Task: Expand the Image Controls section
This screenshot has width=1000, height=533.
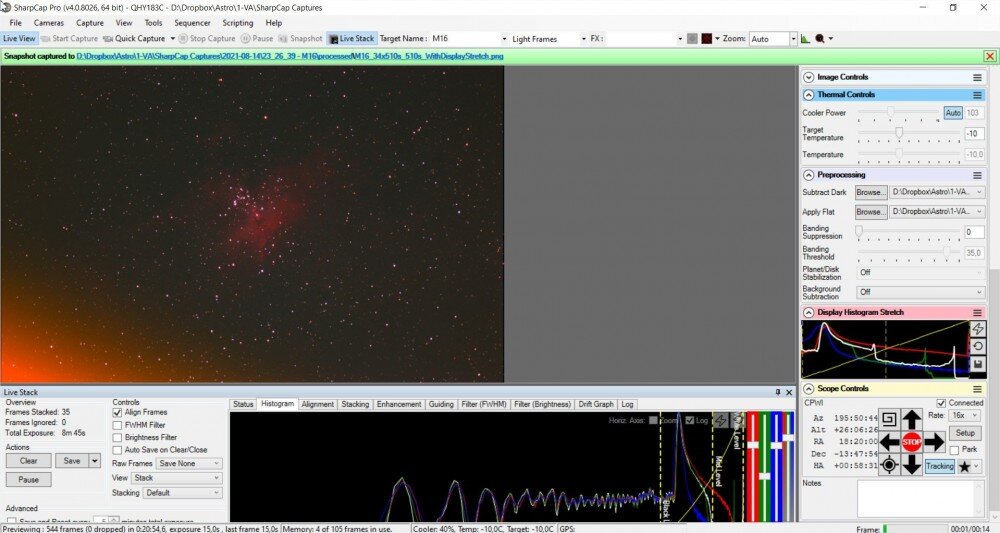Action: pyautogui.click(x=808, y=77)
